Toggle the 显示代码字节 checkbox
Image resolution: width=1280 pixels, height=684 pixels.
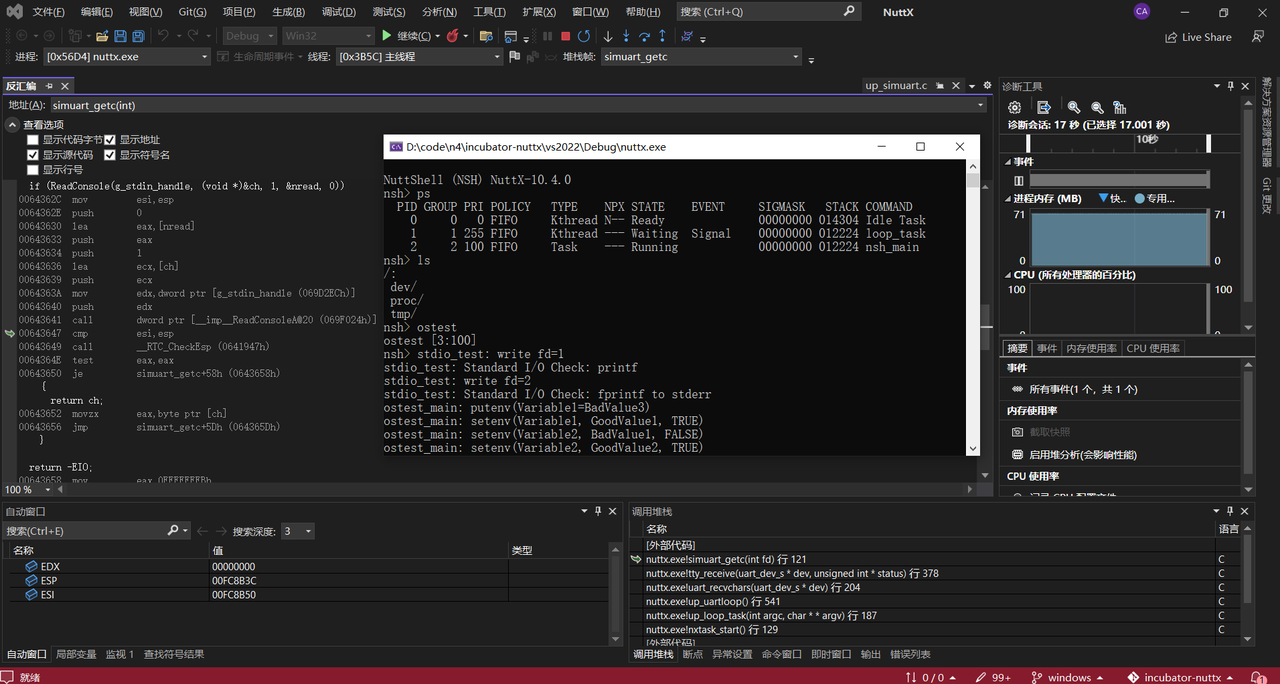coord(33,140)
